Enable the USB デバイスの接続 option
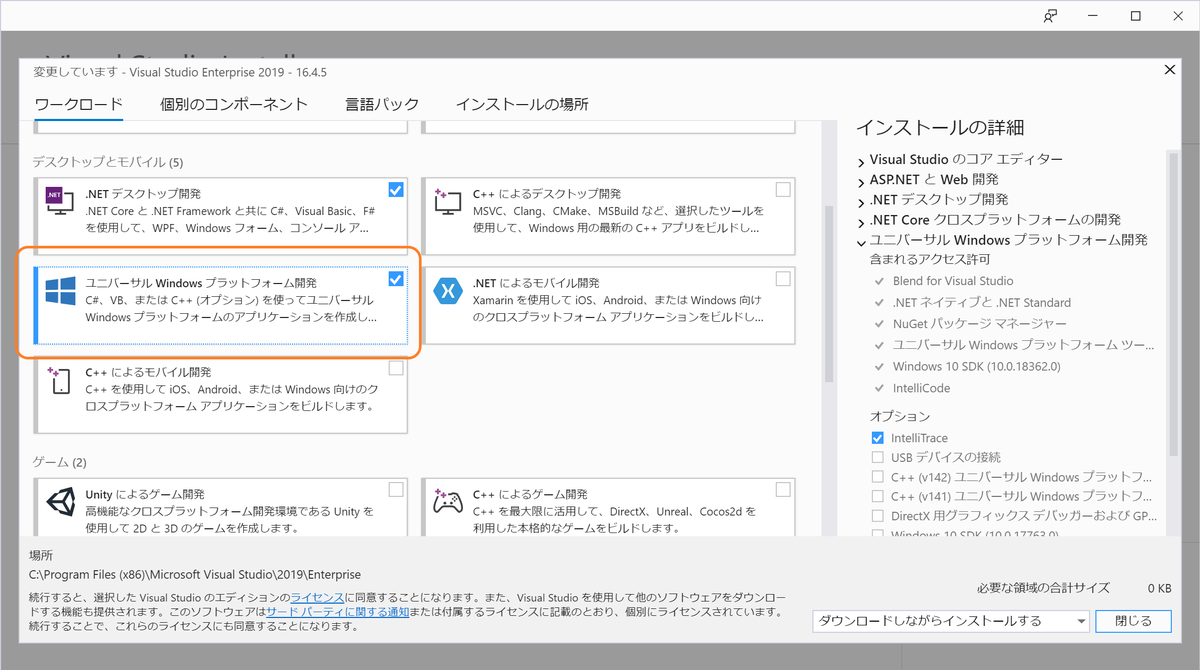Image resolution: width=1200 pixels, height=670 pixels. click(878, 457)
